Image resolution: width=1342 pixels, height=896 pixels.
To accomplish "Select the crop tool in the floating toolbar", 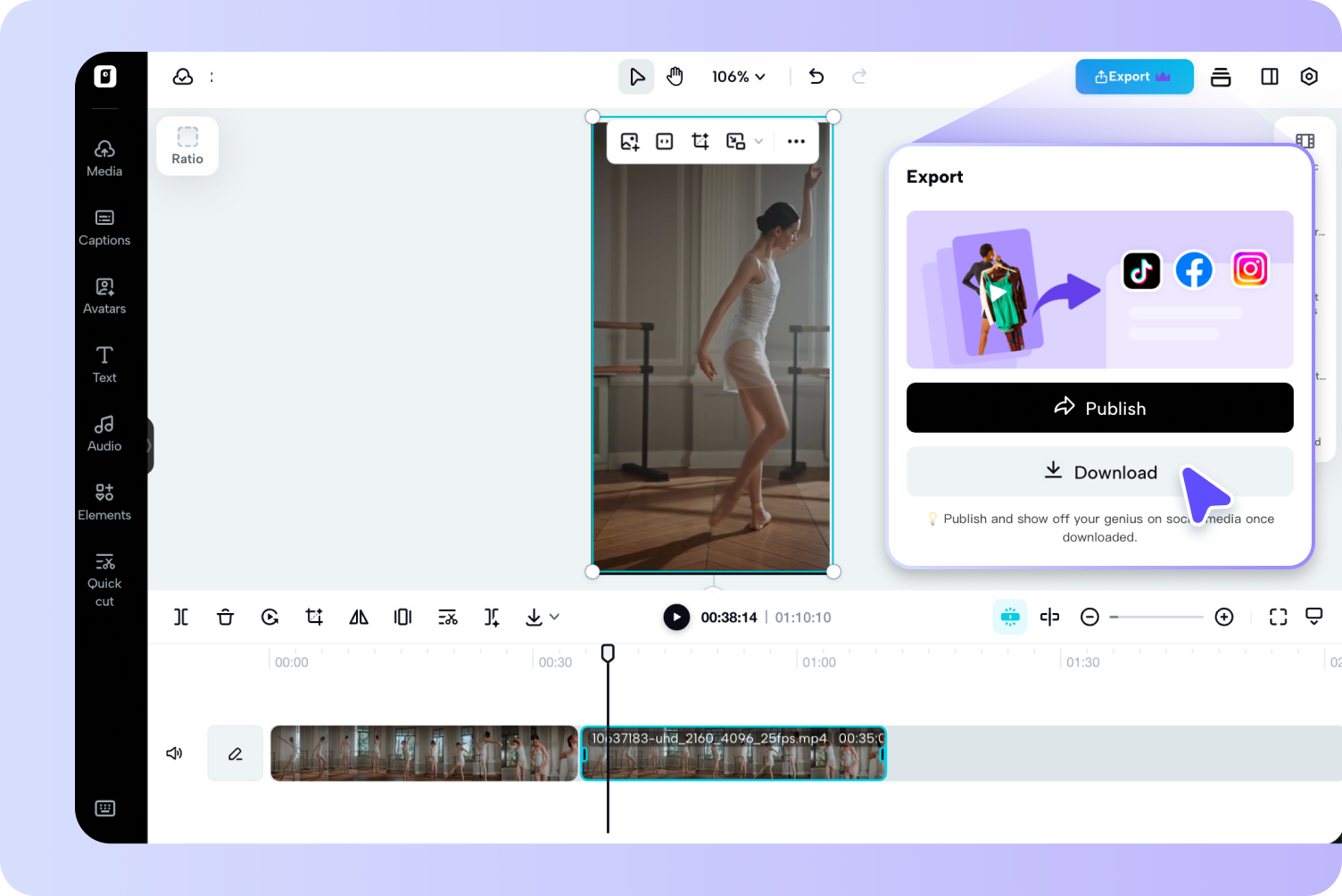I will 700,142.
